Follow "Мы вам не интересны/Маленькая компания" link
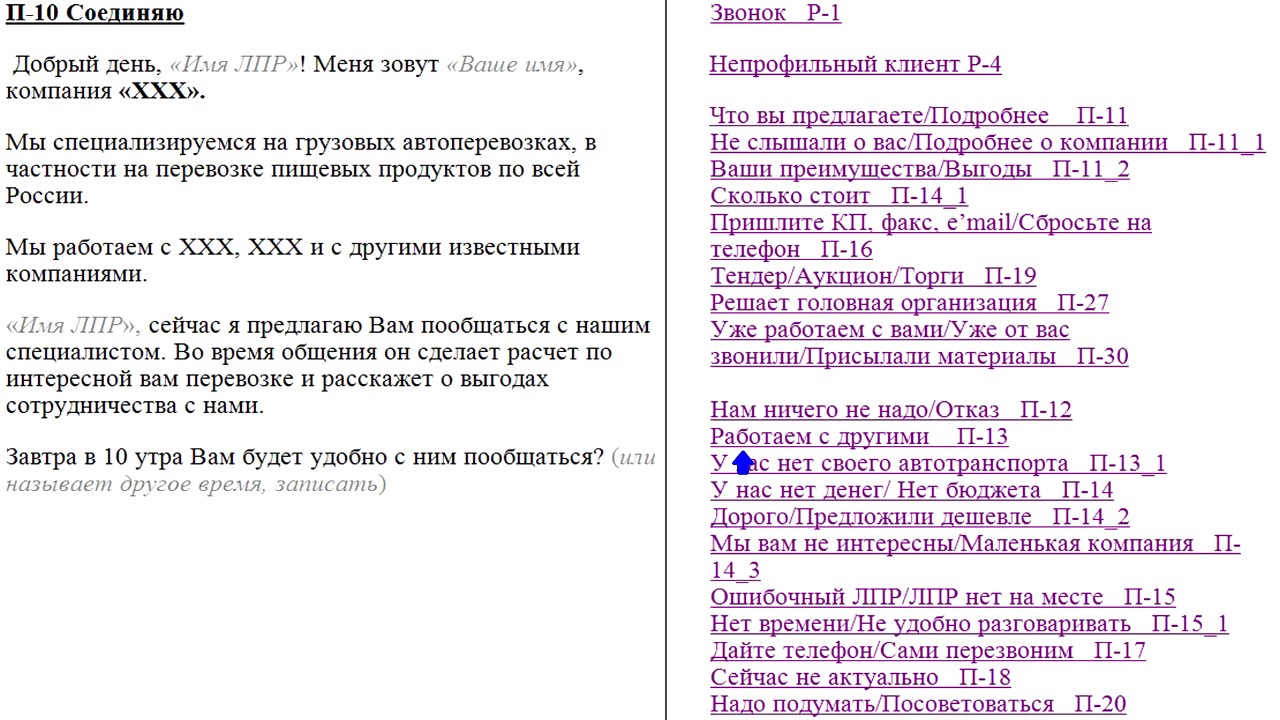1280x720 pixels. coord(975,558)
